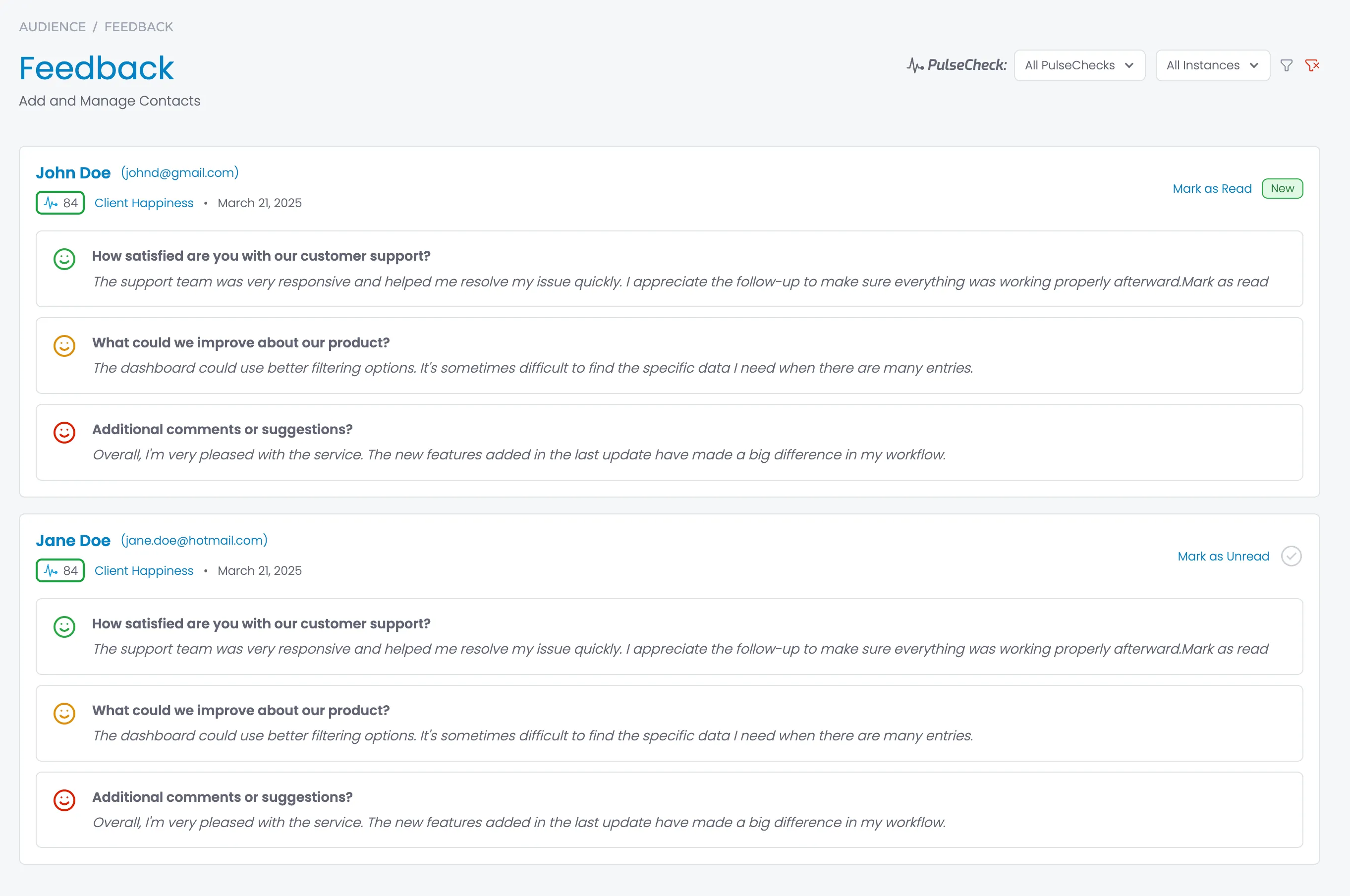The width and height of the screenshot is (1350, 896).
Task: Click orange smiley in John Doe's improve answer
Action: coord(64,346)
